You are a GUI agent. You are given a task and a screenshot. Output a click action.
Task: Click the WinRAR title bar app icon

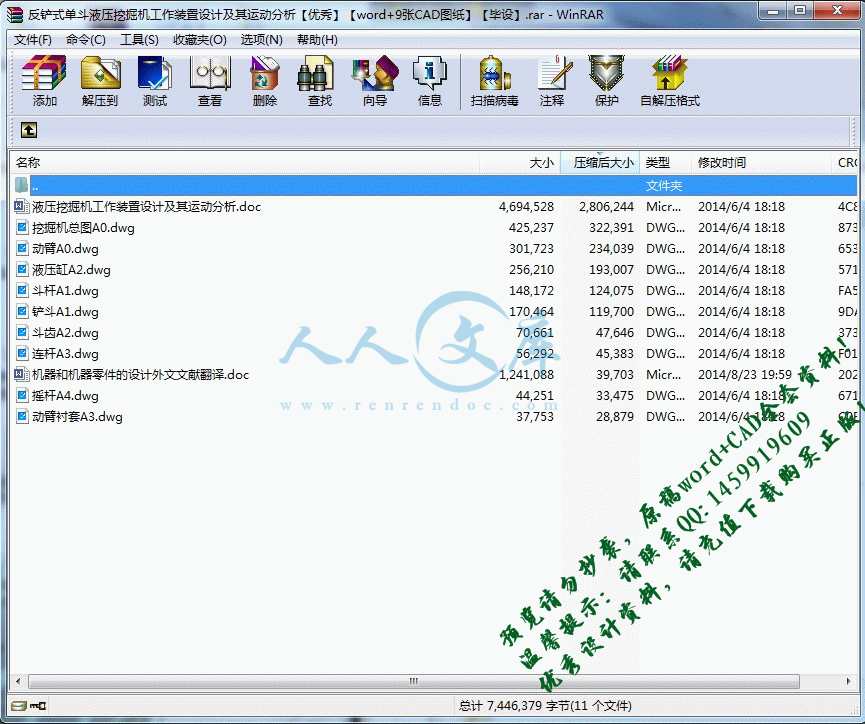tap(15, 15)
